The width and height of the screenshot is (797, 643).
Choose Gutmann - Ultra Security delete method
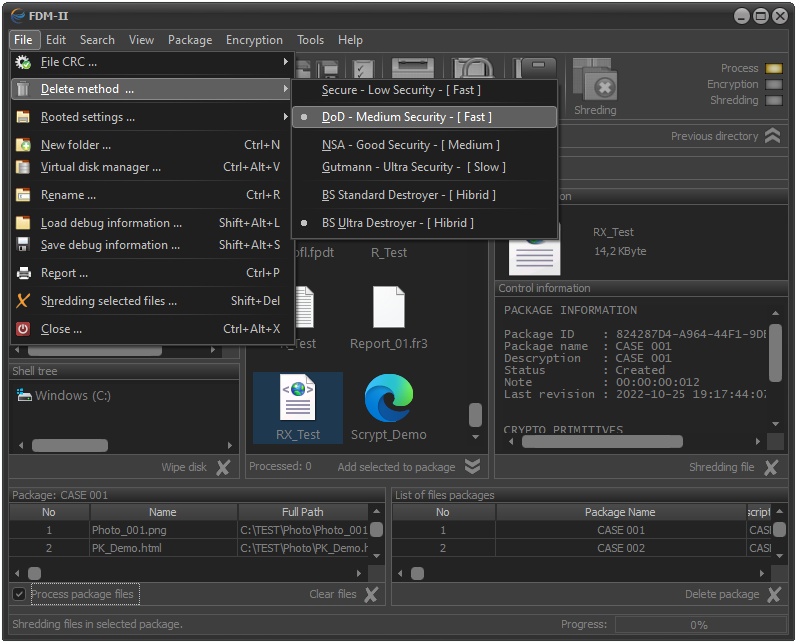coord(424,167)
